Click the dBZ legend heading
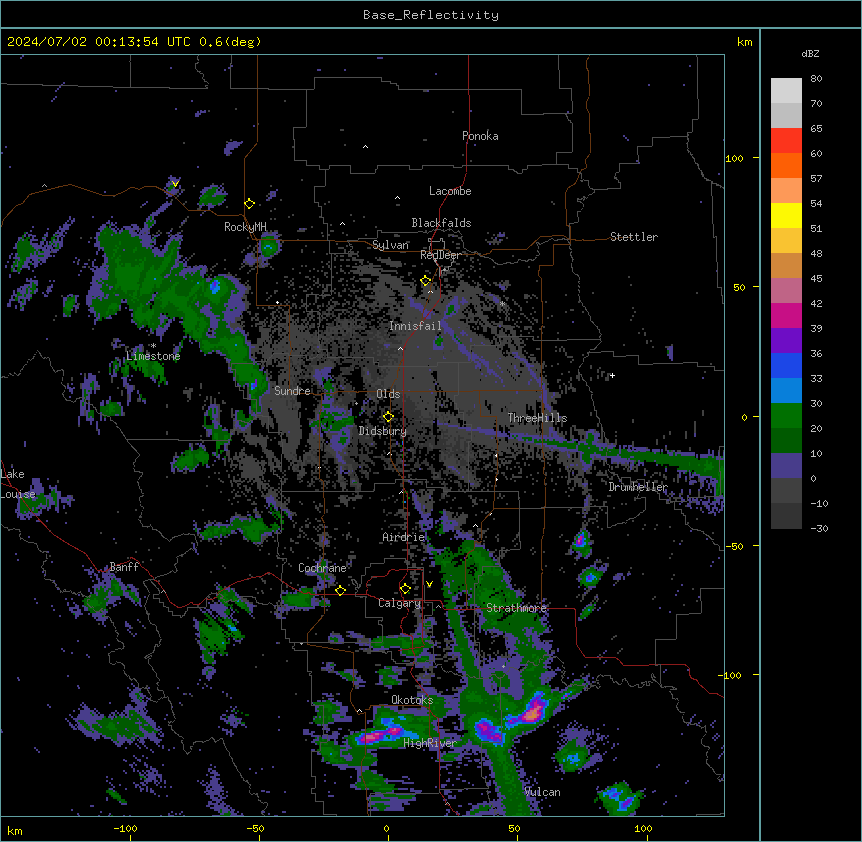The height and width of the screenshot is (842, 862). 810,54
